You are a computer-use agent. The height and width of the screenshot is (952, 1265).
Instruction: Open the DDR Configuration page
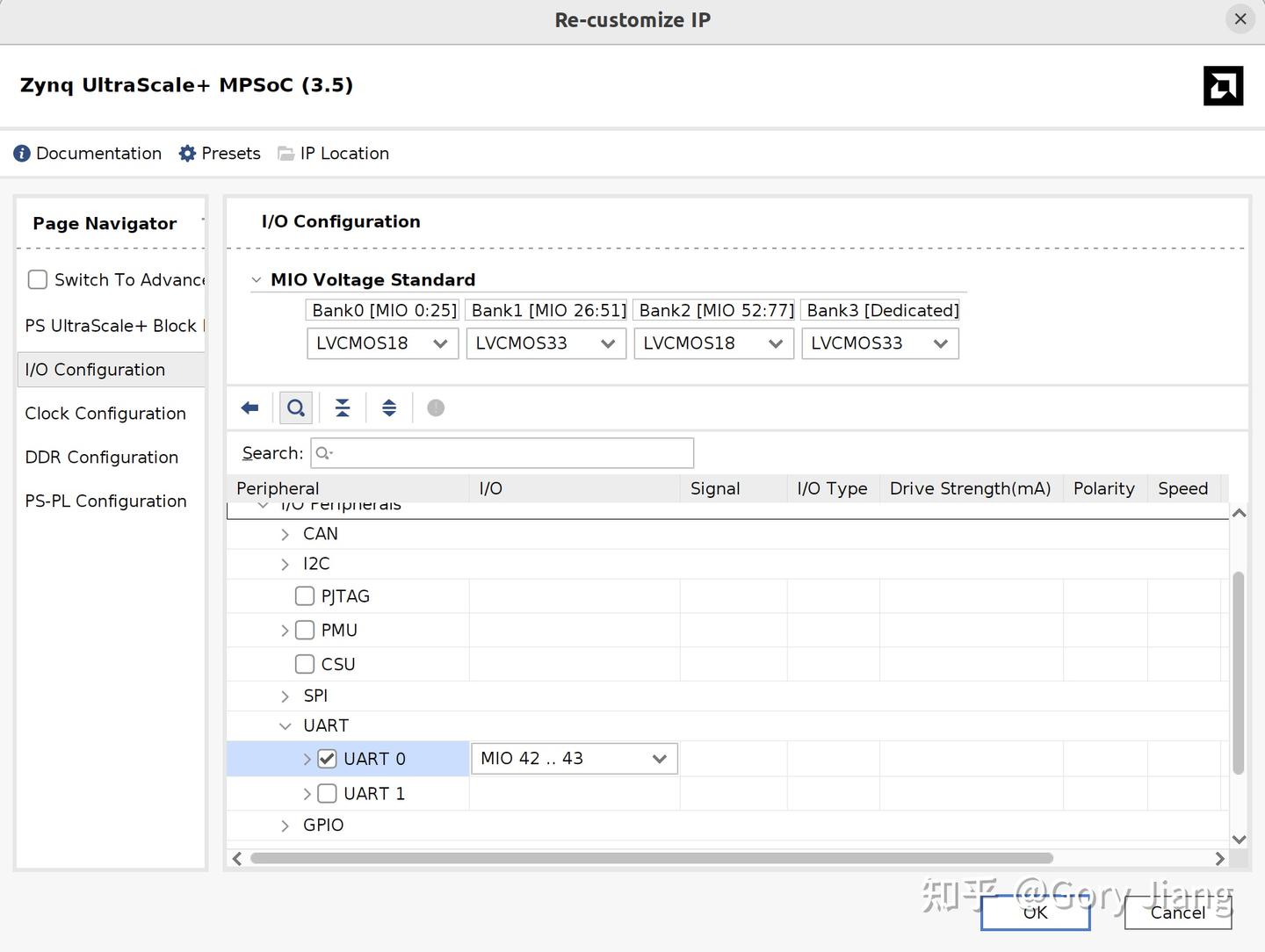click(x=101, y=457)
